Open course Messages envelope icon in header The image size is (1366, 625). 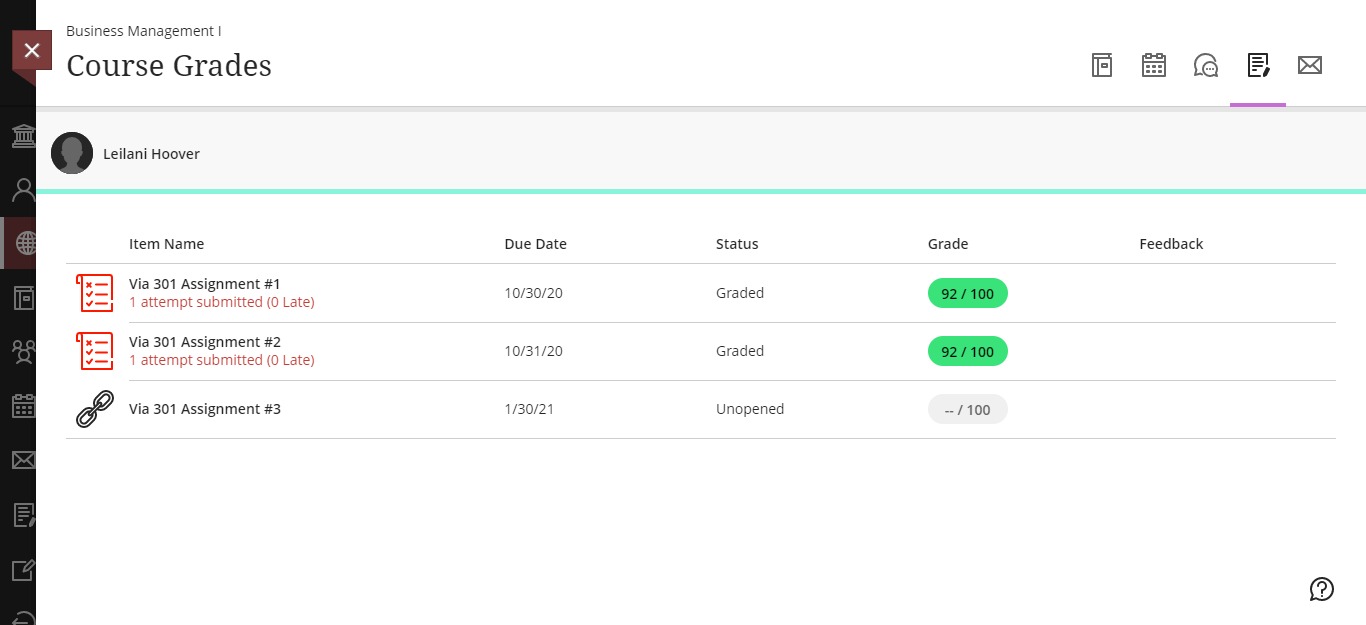tap(1310, 66)
